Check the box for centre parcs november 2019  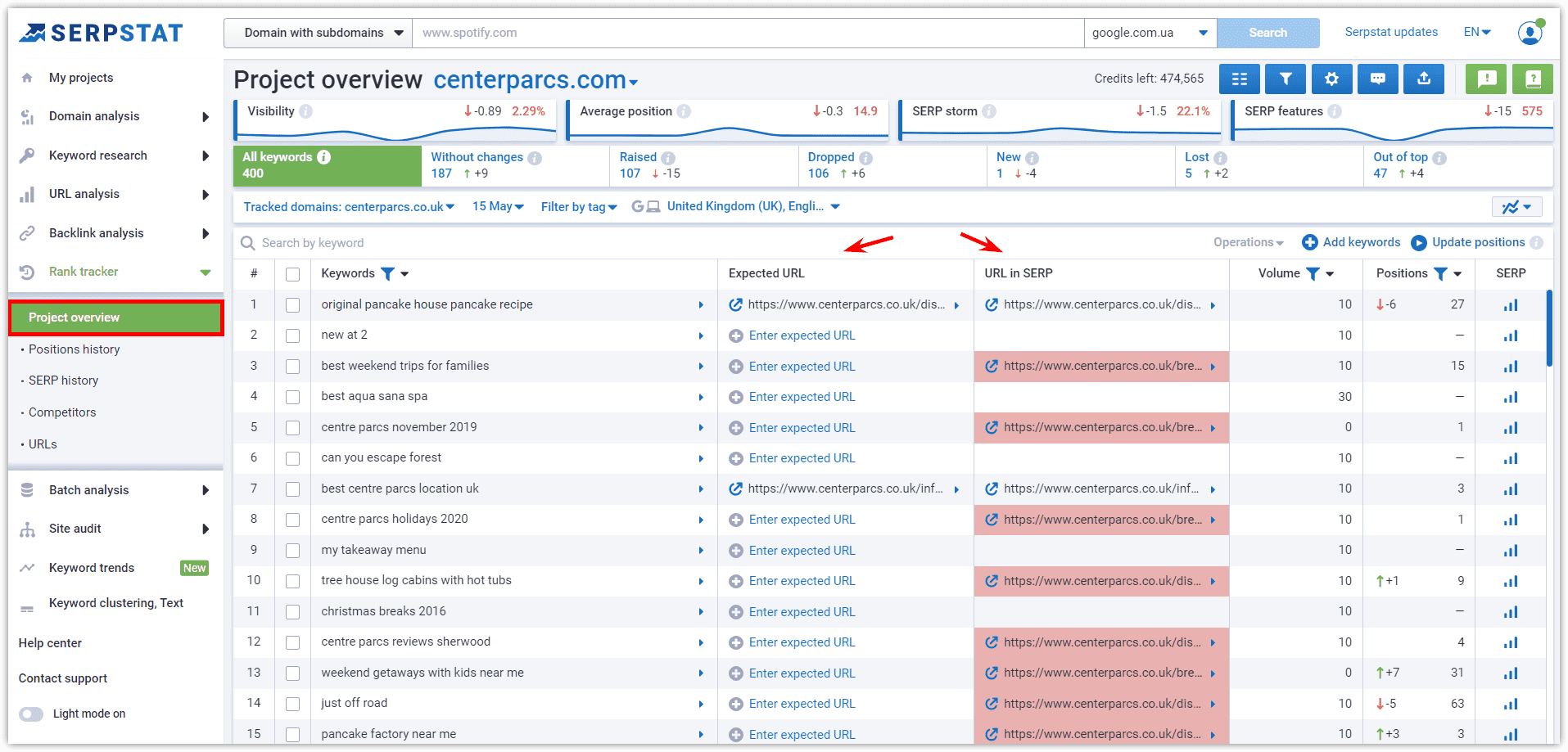(292, 428)
